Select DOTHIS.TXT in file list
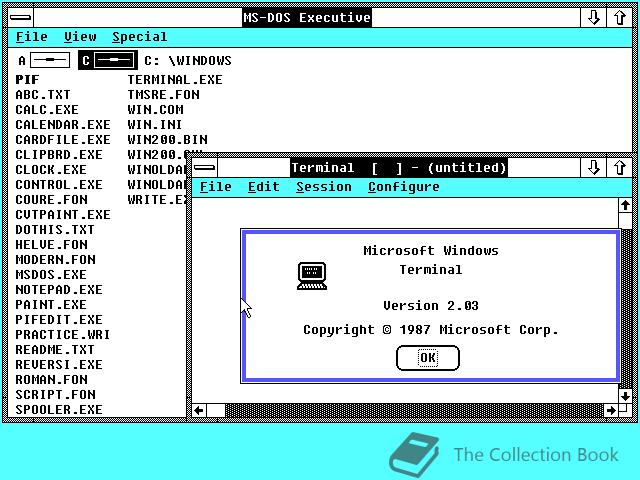Image resolution: width=640 pixels, height=480 pixels. click(x=55, y=230)
